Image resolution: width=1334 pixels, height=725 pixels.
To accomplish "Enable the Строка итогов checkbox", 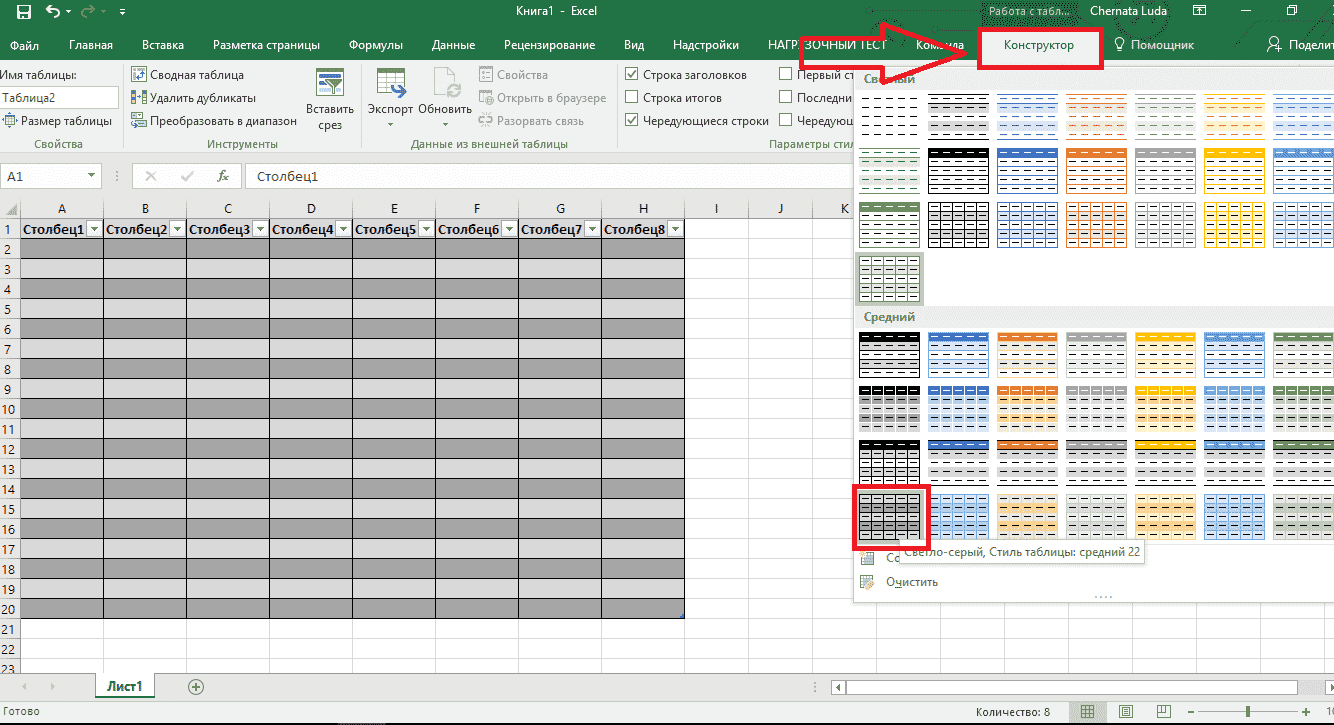I will pyautogui.click(x=633, y=97).
